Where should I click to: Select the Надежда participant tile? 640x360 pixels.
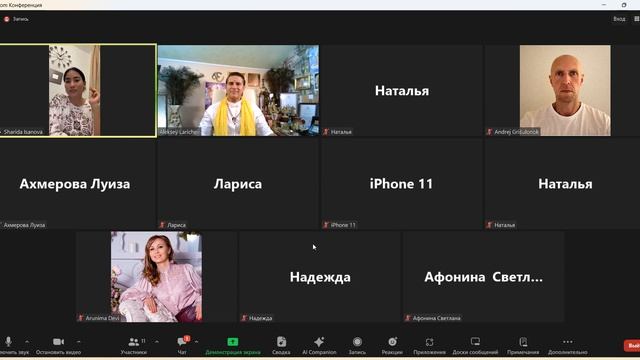(x=320, y=277)
